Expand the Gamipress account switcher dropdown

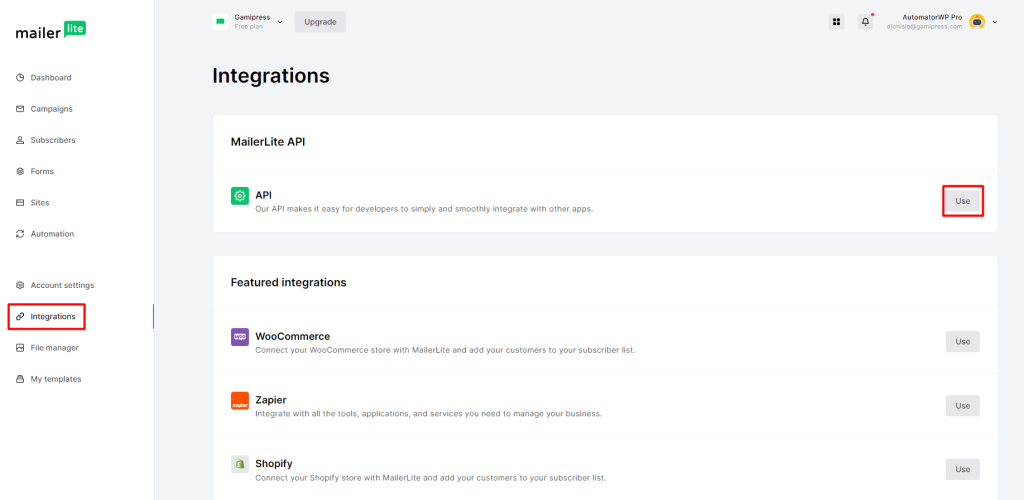[x=280, y=21]
